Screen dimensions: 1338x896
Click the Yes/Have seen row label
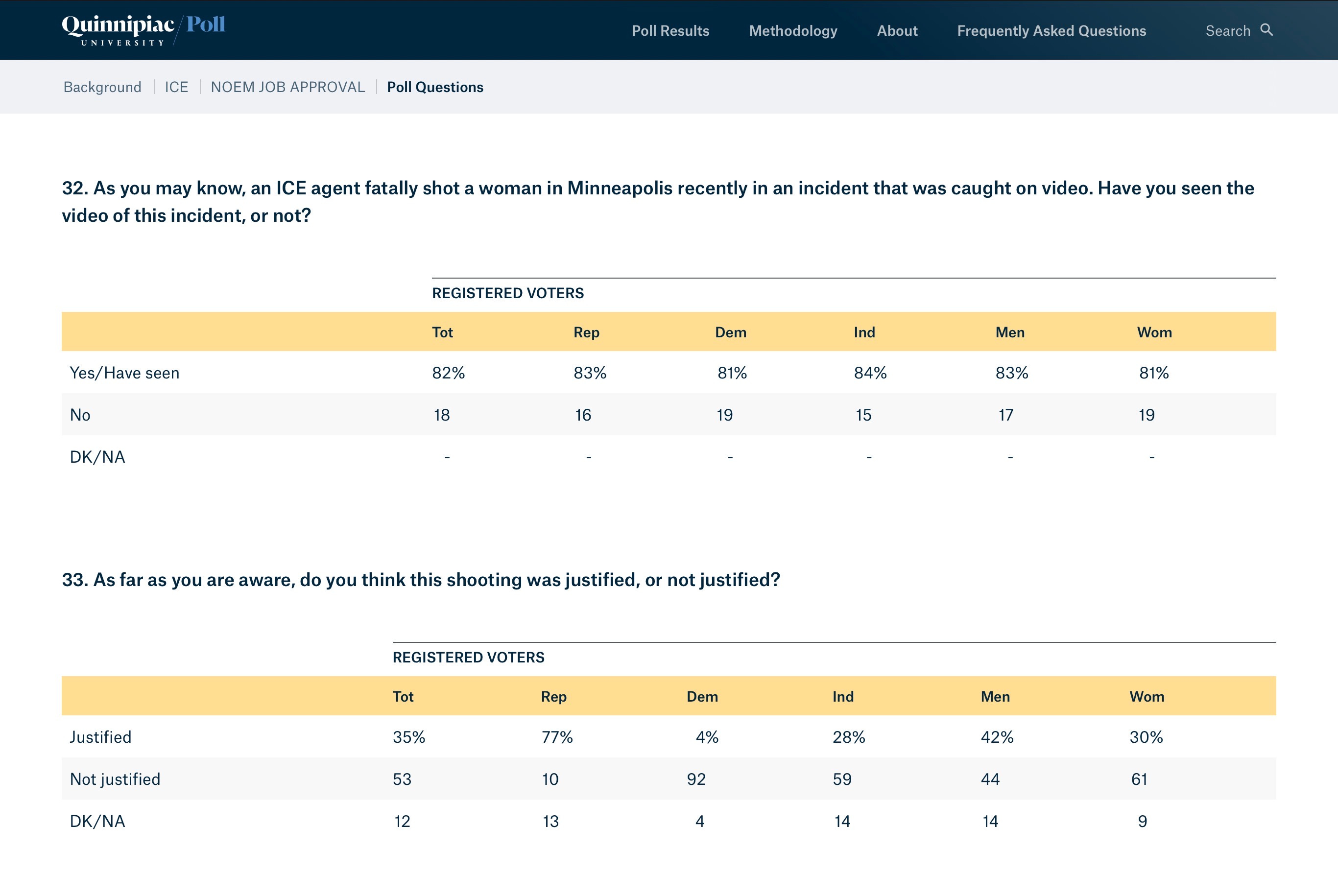tap(124, 373)
